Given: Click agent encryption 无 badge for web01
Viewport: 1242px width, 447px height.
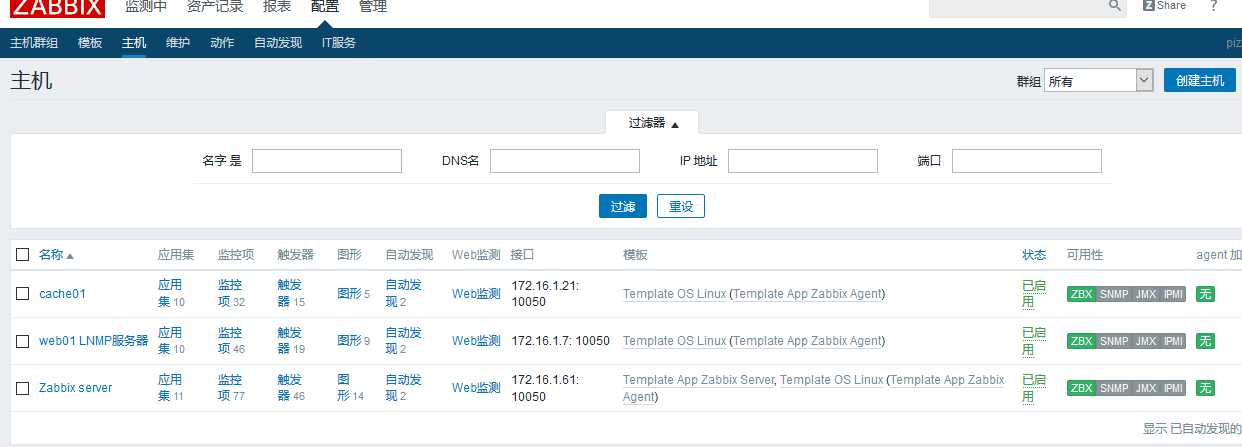Looking at the screenshot, I should [x=1205, y=341].
